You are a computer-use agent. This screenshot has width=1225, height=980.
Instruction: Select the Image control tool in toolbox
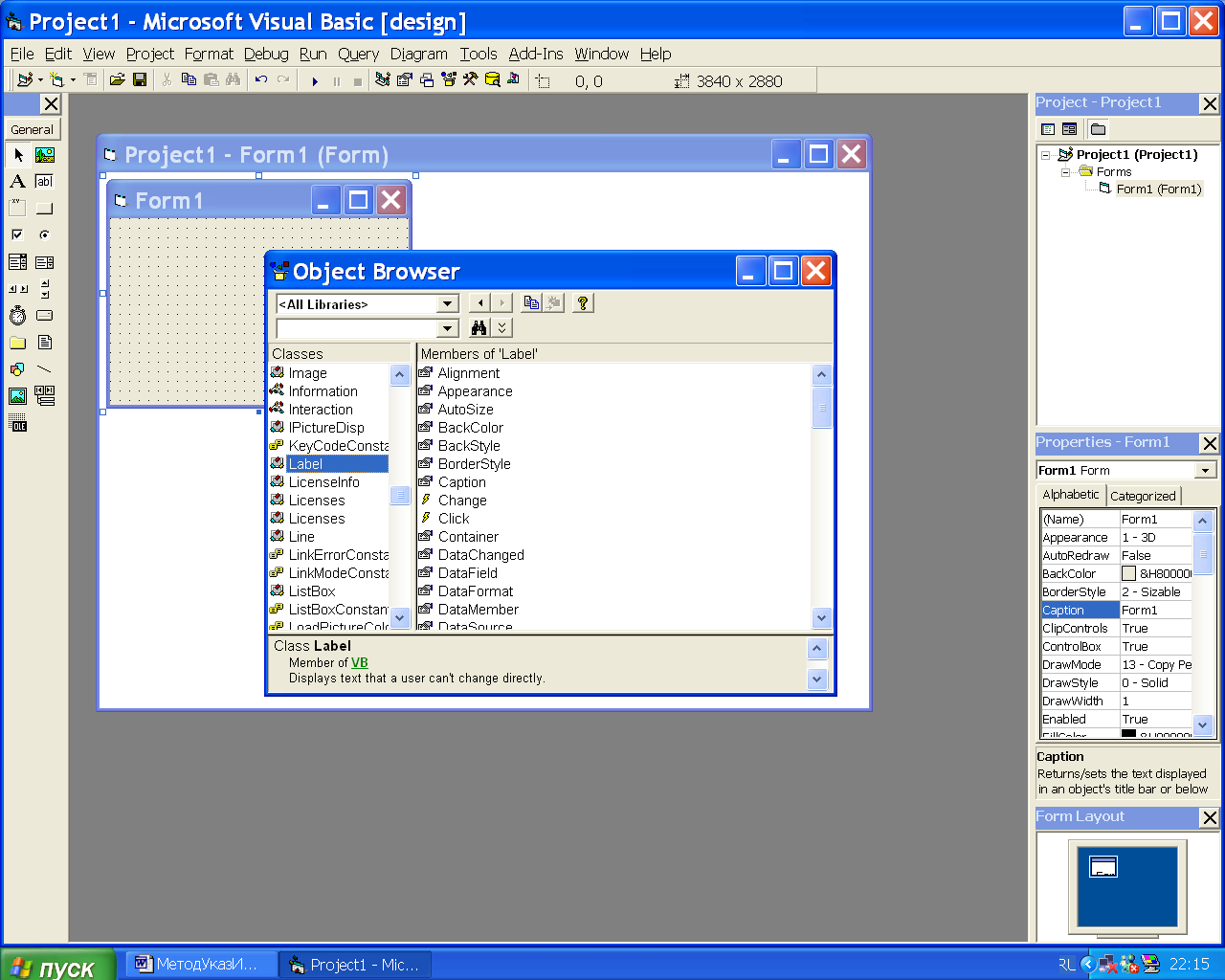(17, 395)
